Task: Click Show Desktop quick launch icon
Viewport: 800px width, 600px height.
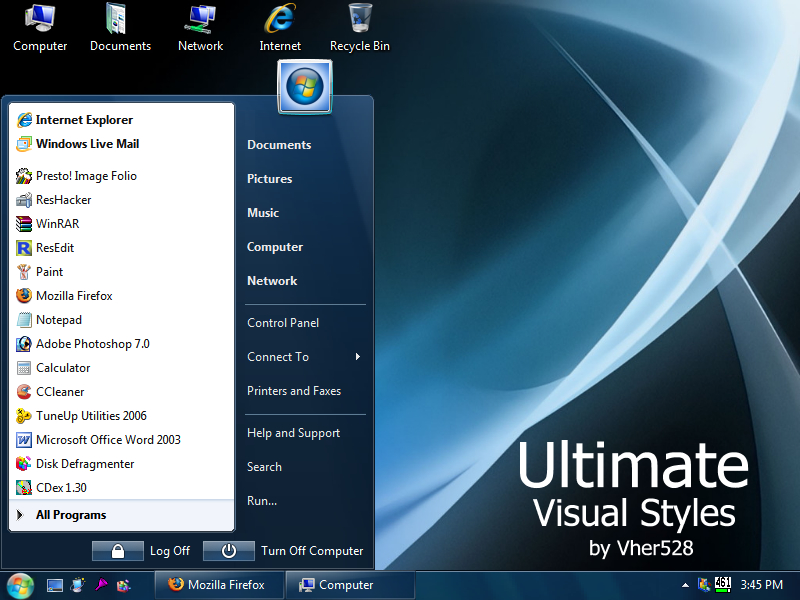Action: [55, 585]
